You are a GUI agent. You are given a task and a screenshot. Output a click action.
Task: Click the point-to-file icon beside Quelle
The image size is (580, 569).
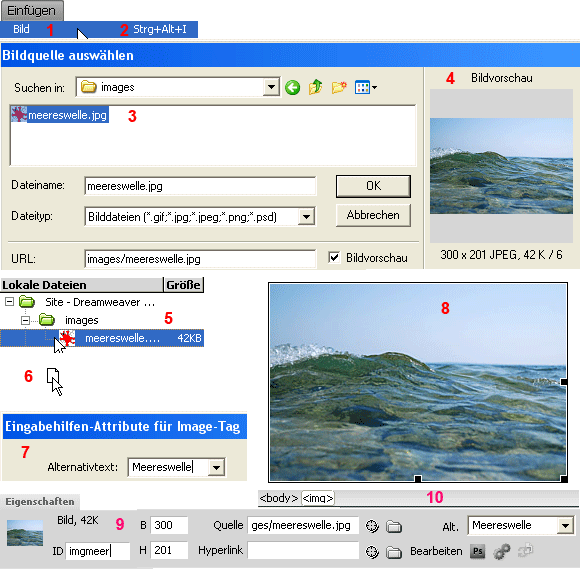[372, 526]
